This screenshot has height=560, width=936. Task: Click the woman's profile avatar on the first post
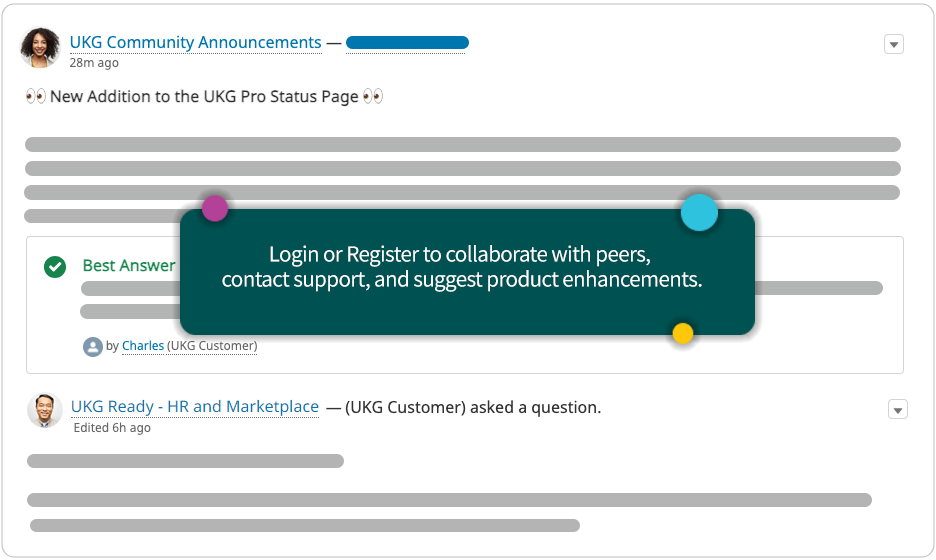[x=40, y=47]
